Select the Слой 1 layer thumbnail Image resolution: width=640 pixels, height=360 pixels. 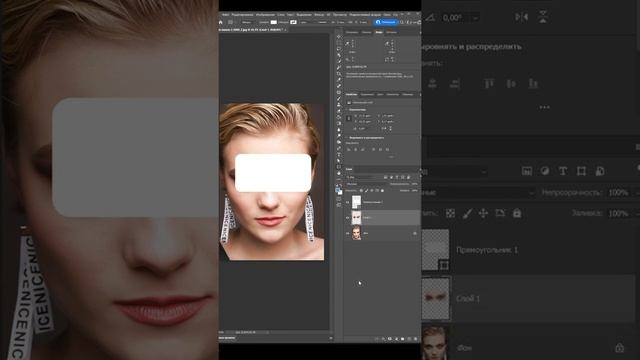point(356,218)
